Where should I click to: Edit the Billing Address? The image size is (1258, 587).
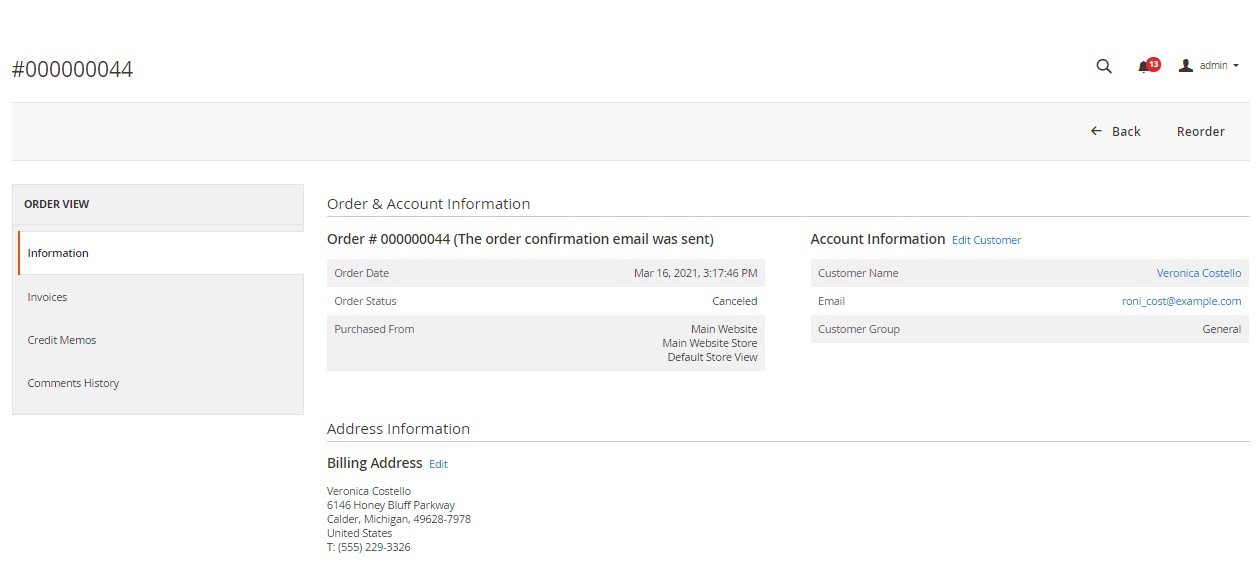click(x=438, y=464)
